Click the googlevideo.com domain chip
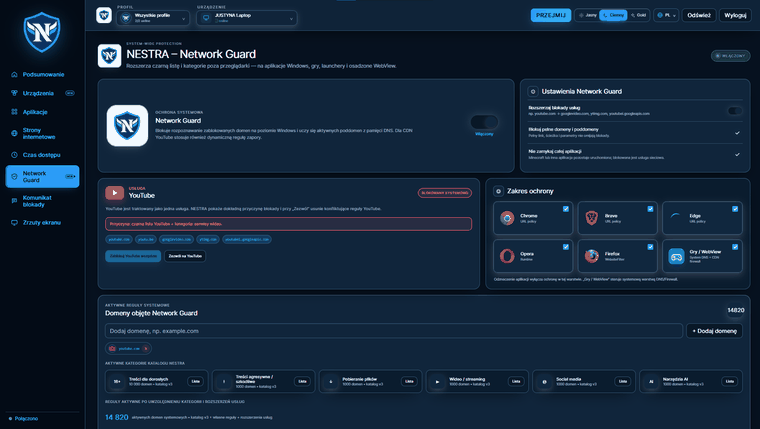Image resolution: width=760 pixels, height=429 pixels. [x=176, y=239]
